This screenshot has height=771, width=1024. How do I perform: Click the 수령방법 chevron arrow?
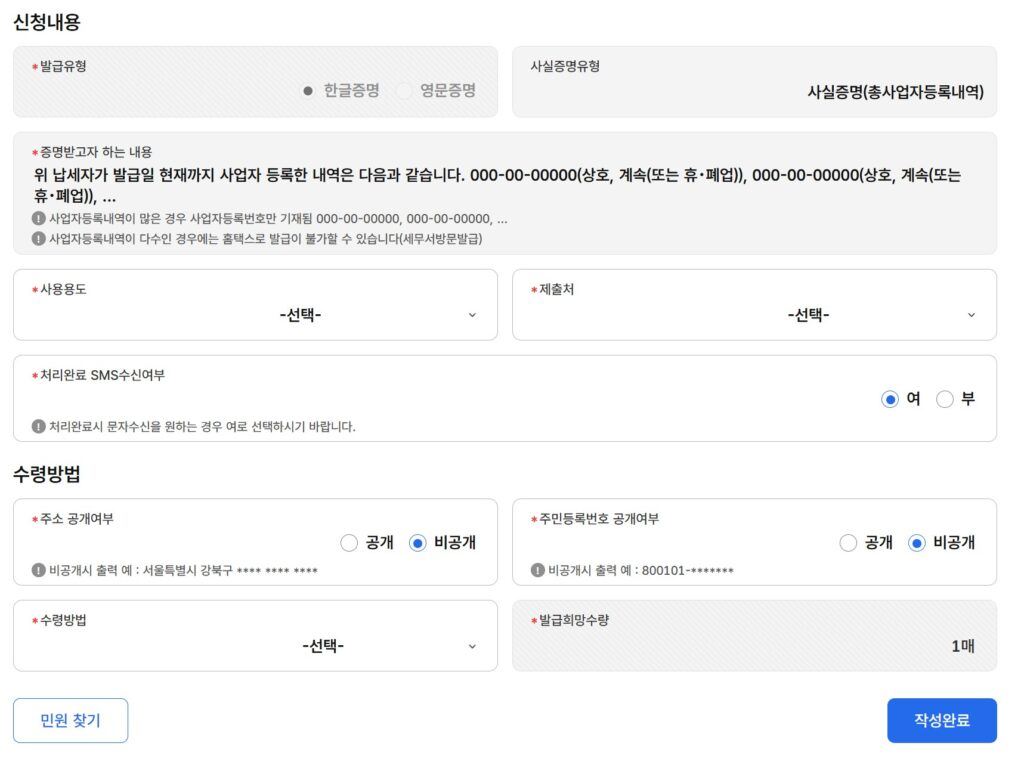(x=472, y=646)
